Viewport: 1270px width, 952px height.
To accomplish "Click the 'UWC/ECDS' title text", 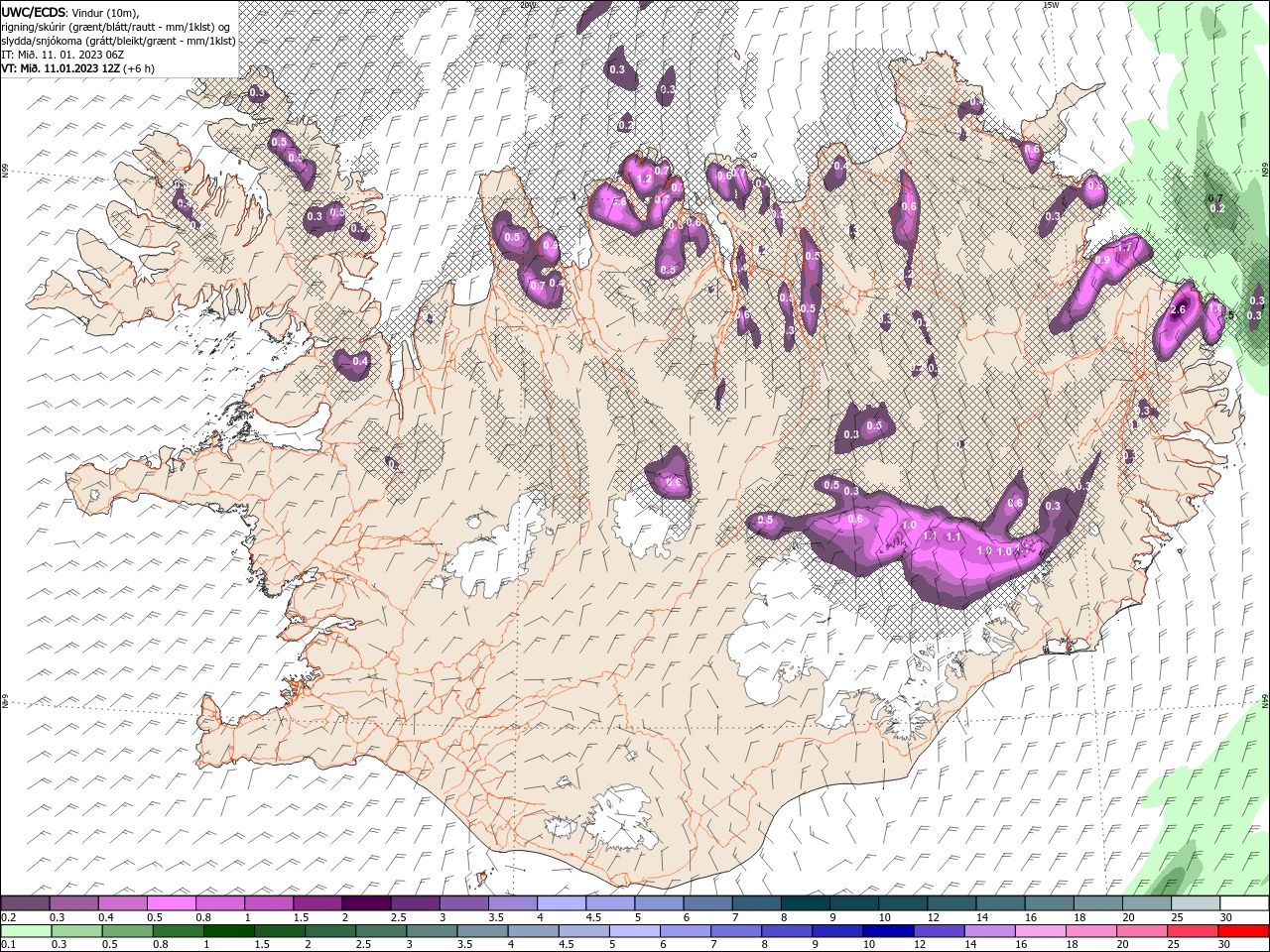I will (x=34, y=12).
